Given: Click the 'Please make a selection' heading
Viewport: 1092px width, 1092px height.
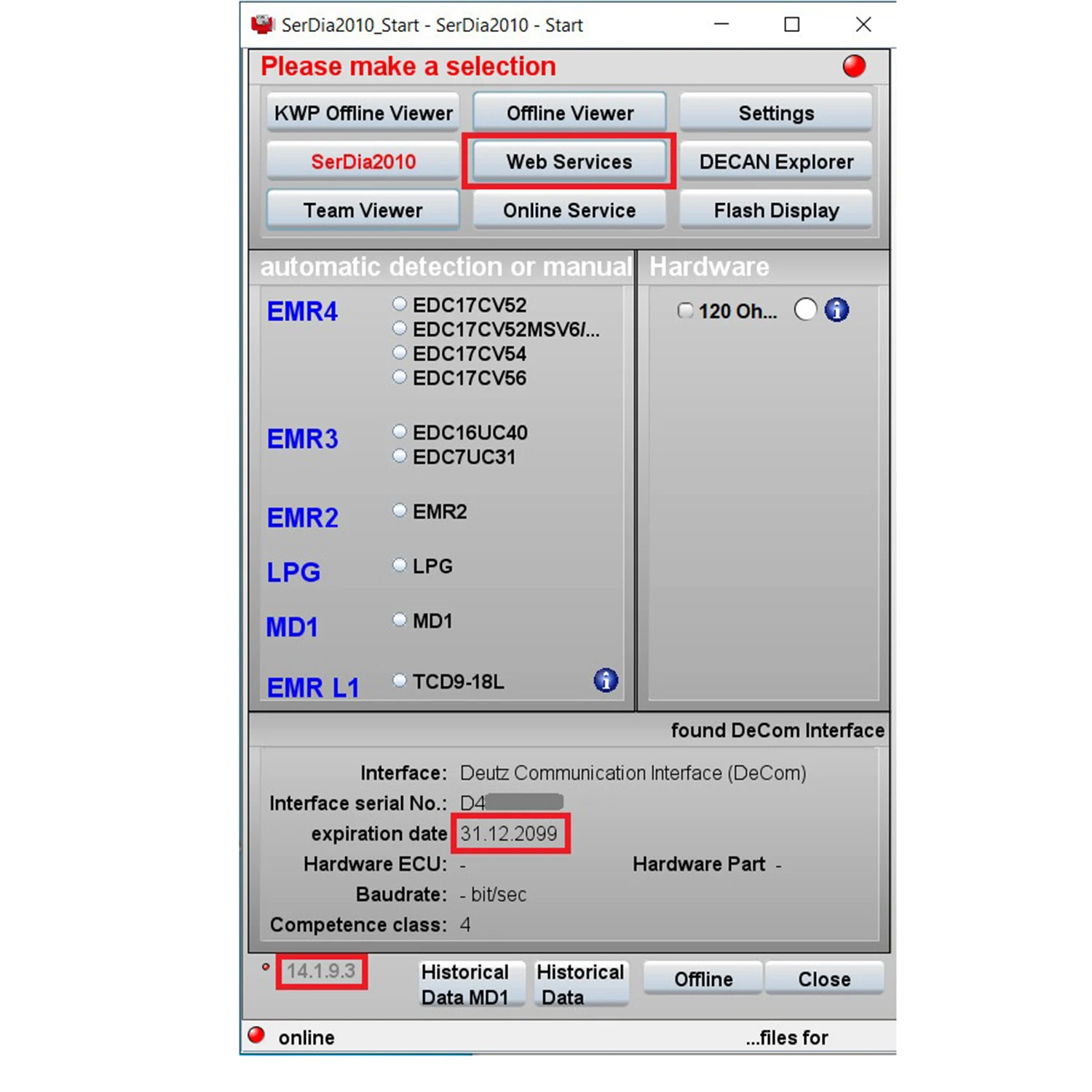Looking at the screenshot, I should point(408,66).
